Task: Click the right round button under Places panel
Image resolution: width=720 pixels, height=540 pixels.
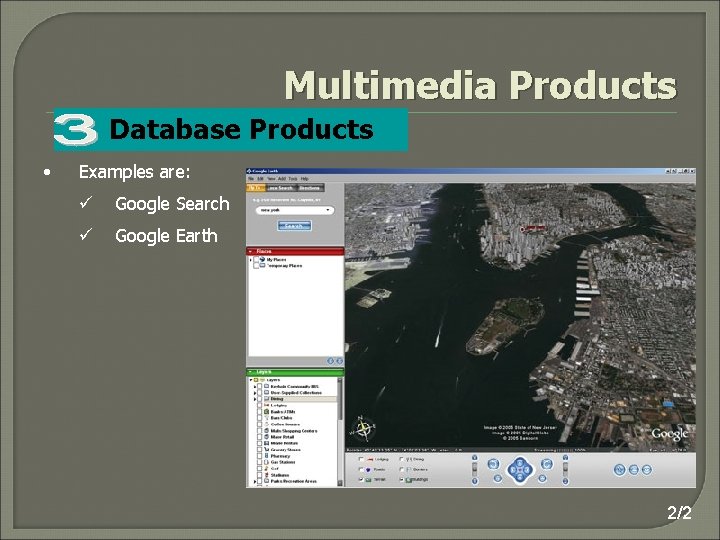Action: click(339, 361)
